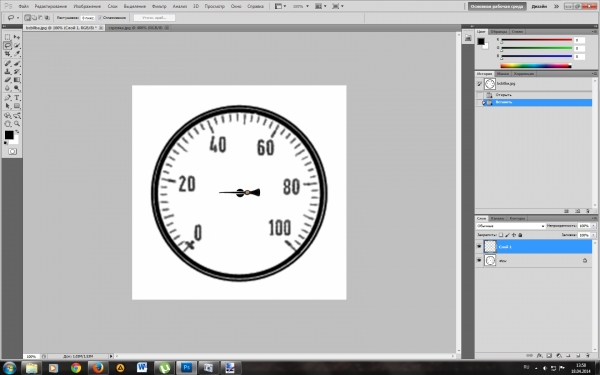The width and height of the screenshot is (600, 375).
Task: Toggle Lock all (padlock icon) in the Layers panel
Action: [x=520, y=235]
